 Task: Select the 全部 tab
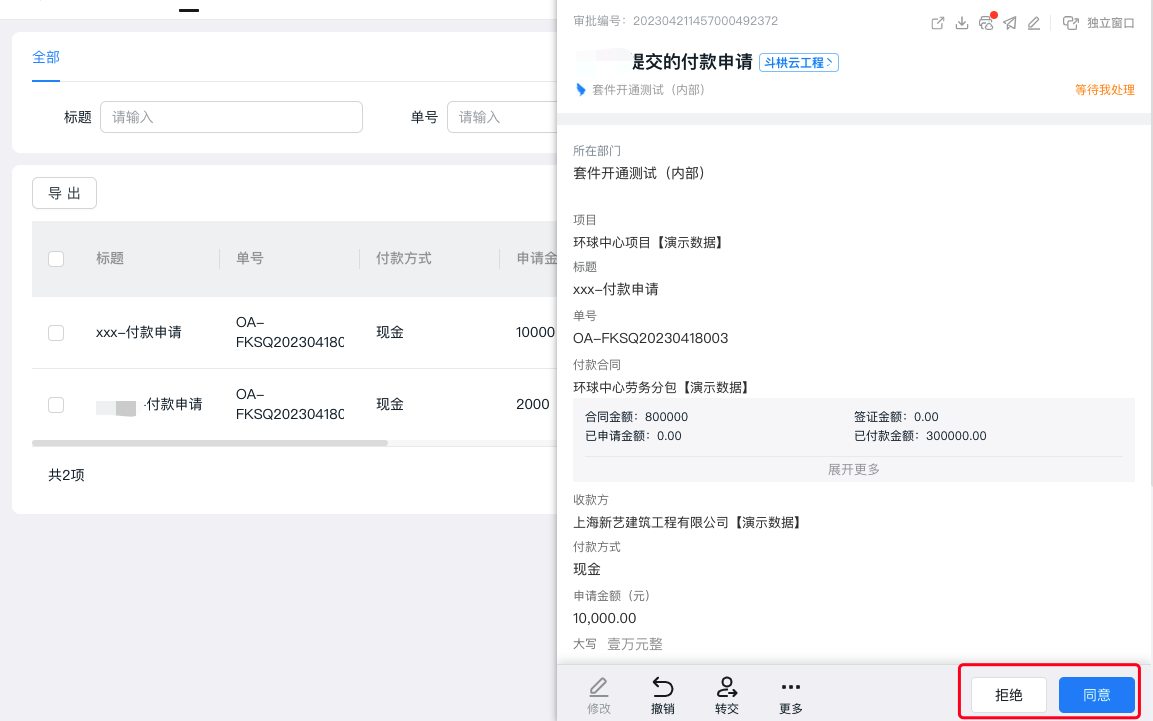pyautogui.click(x=46, y=57)
